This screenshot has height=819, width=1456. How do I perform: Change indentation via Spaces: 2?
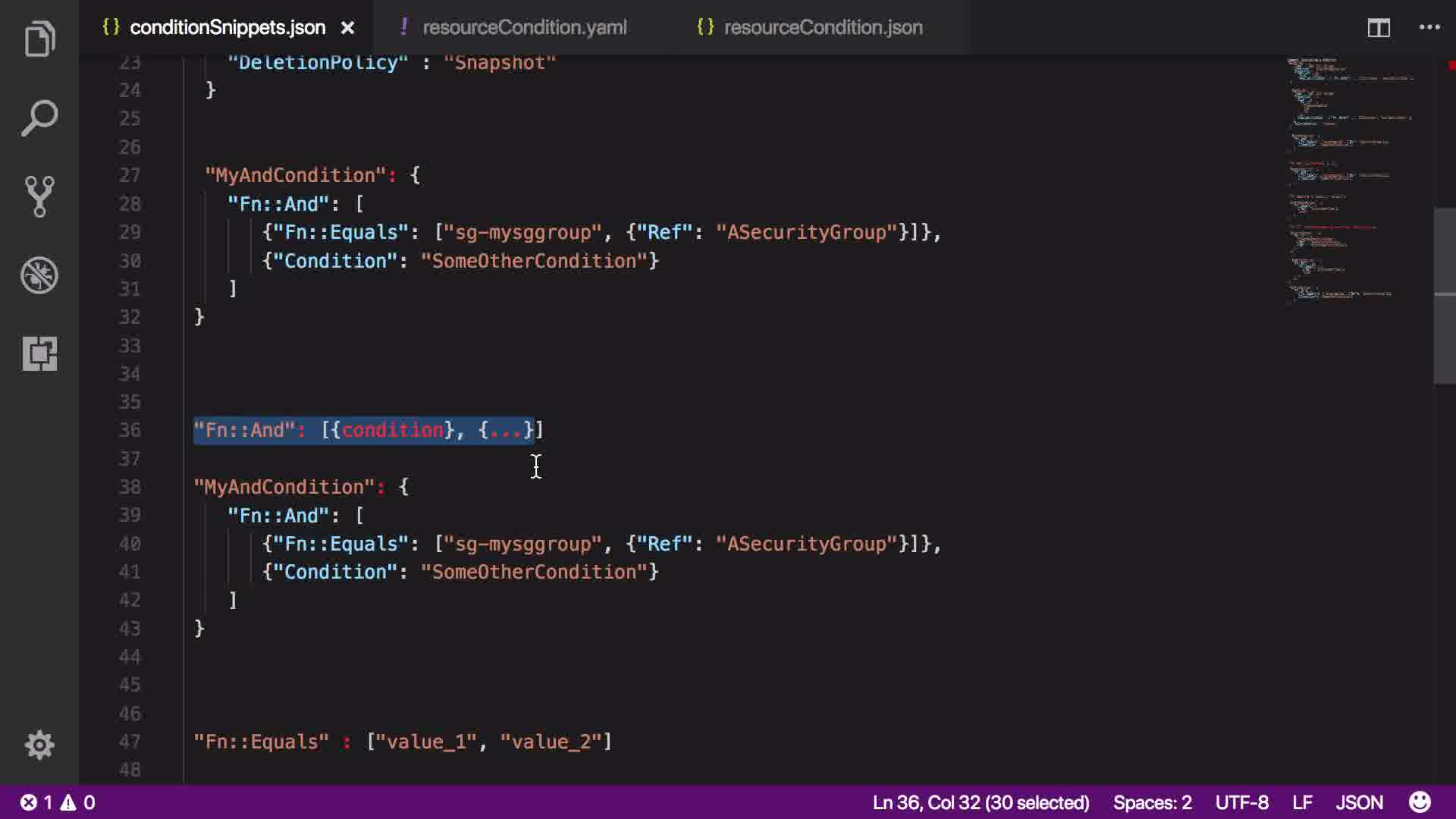(1152, 802)
